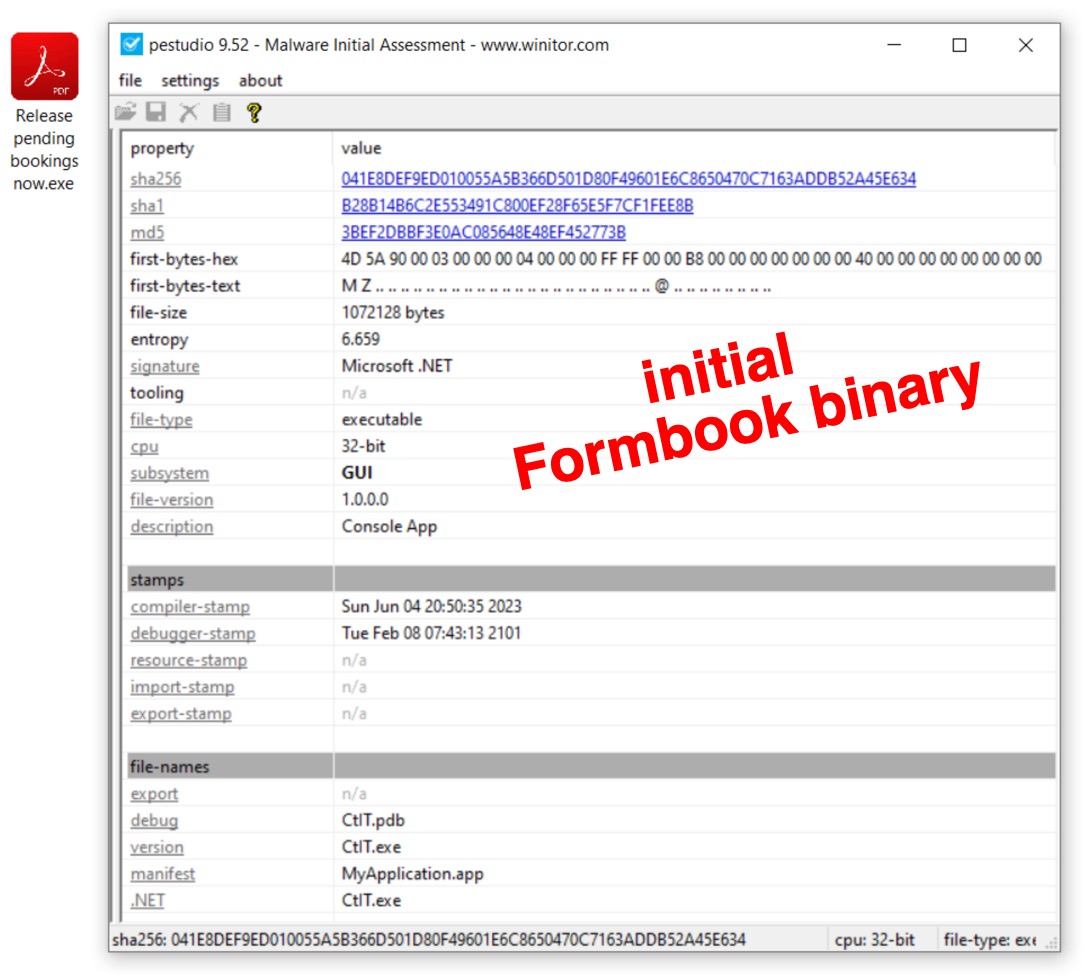Click the pestudio app icon in title bar
The width and height of the screenshot is (1085, 980).
[x=131, y=45]
